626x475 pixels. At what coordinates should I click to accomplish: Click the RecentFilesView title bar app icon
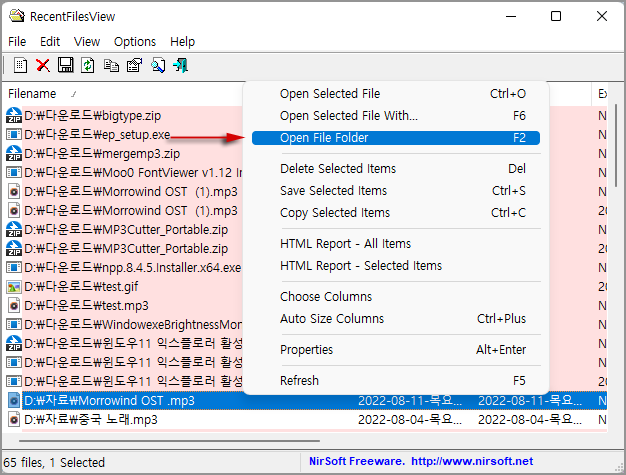pyautogui.click(x=17, y=16)
